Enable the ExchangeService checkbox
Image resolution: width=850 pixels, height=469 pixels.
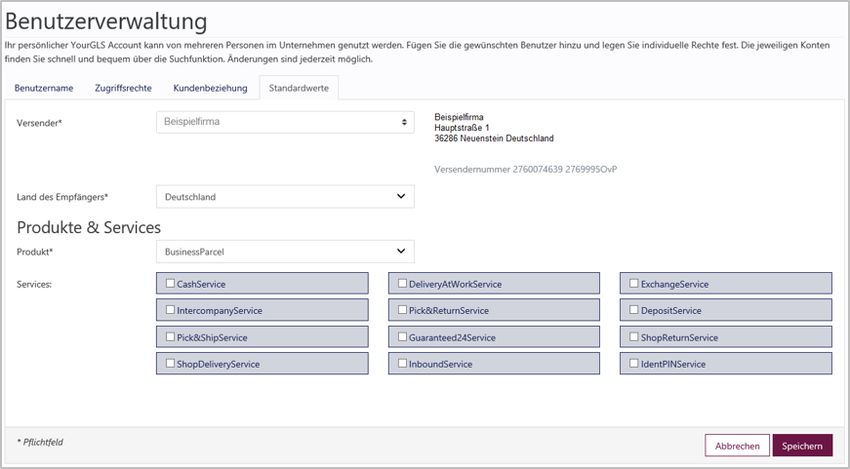pyautogui.click(x=634, y=284)
